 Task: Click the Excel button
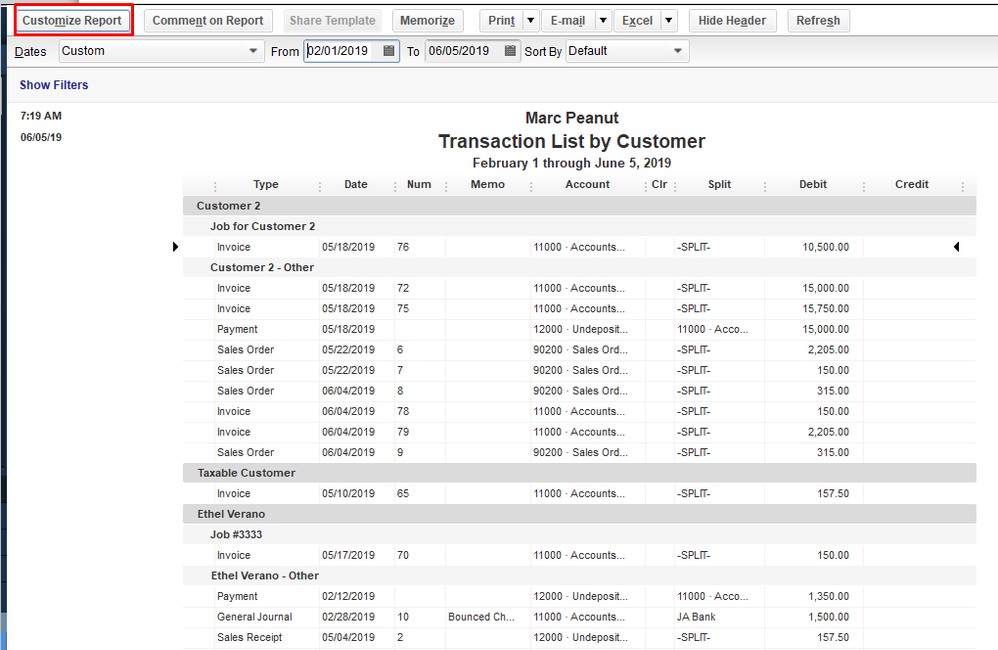point(637,20)
